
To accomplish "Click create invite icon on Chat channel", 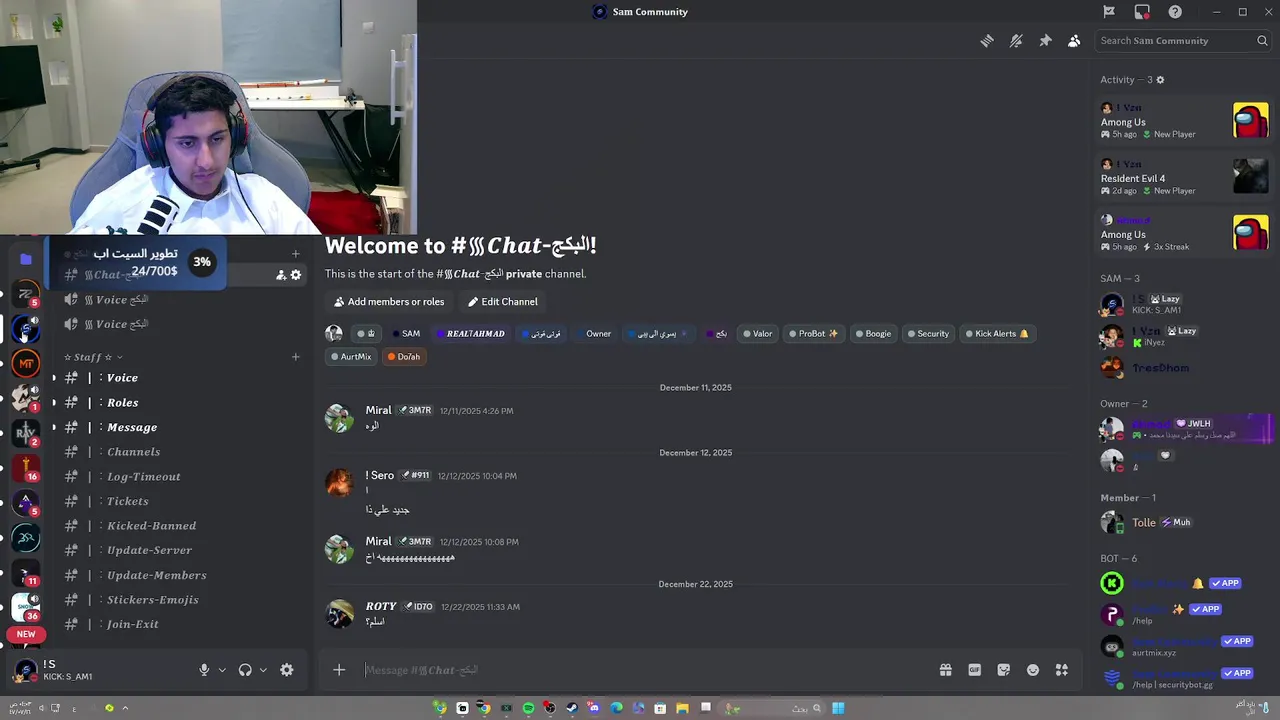I will 281,275.
